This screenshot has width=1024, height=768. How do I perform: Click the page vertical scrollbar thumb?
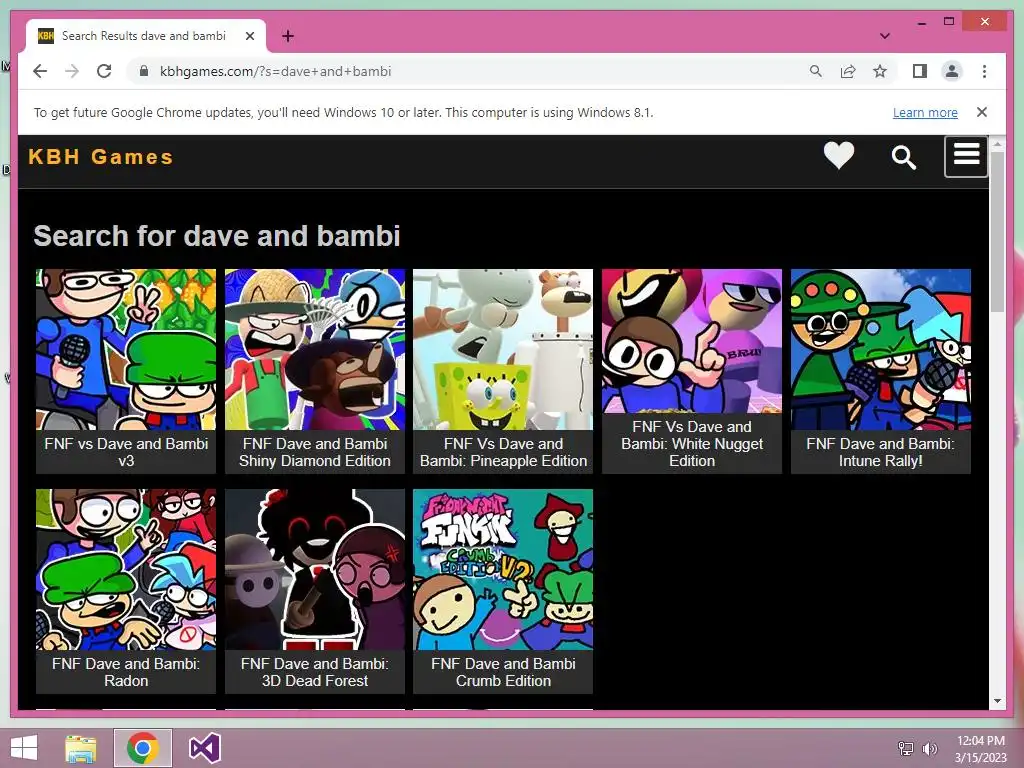click(997, 233)
